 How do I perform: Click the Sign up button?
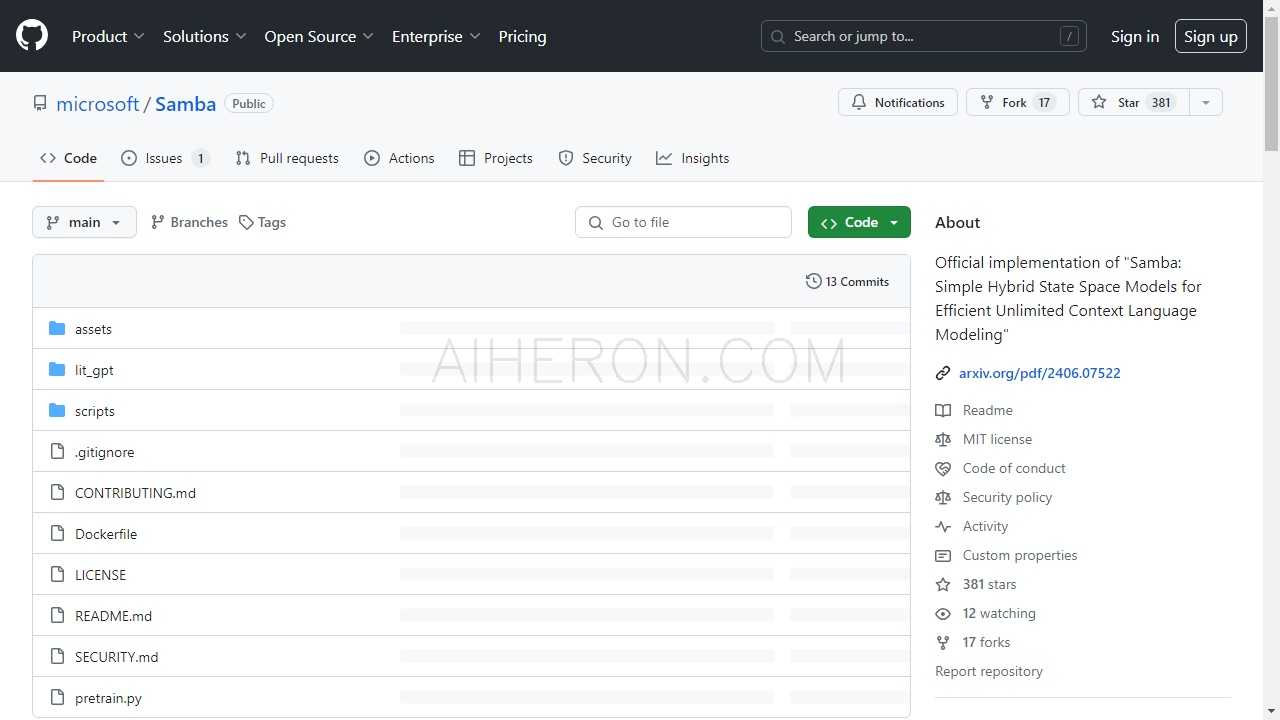(x=1211, y=36)
